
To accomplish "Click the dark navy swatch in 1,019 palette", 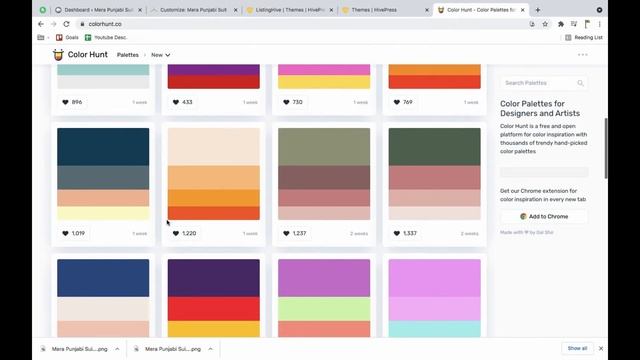I will (103, 147).
